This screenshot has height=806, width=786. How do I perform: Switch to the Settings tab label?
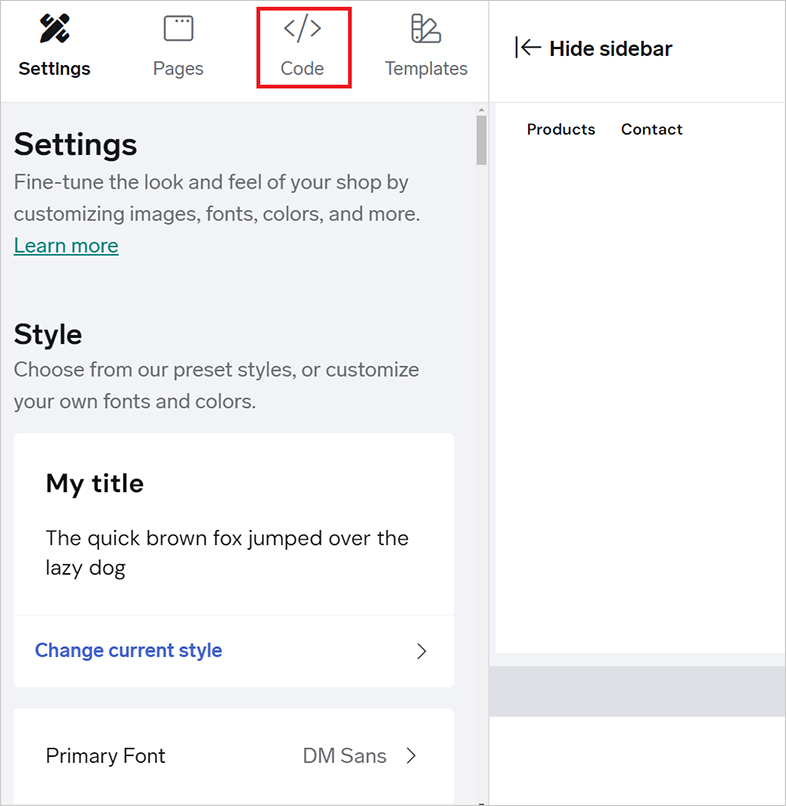click(x=54, y=68)
